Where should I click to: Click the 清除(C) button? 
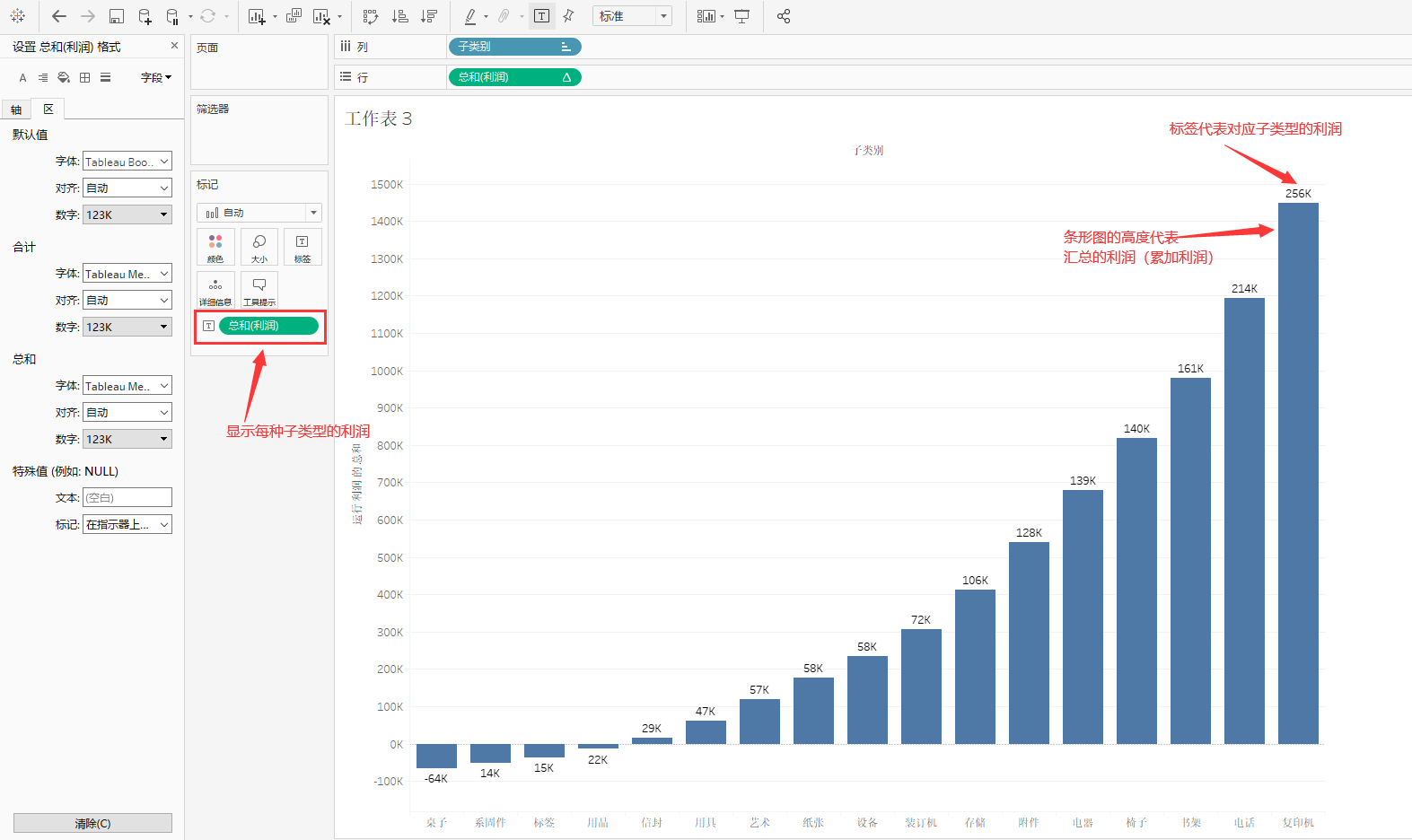click(x=92, y=823)
